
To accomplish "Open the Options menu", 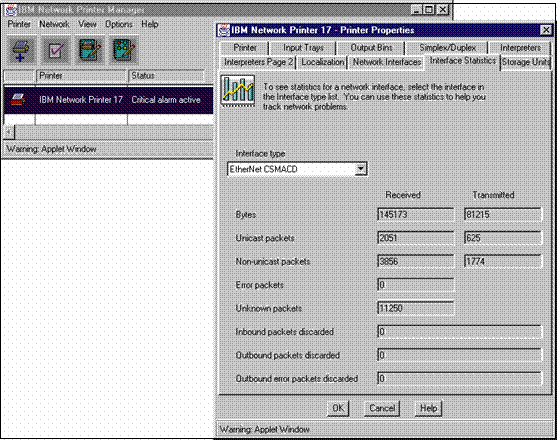I will 119,24.
